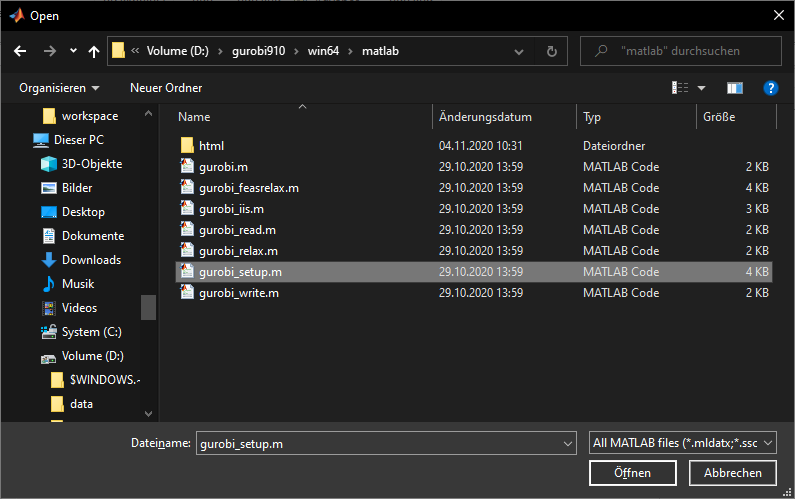
Task: Expand chevron after win64 in breadcrumb
Action: coord(350,51)
